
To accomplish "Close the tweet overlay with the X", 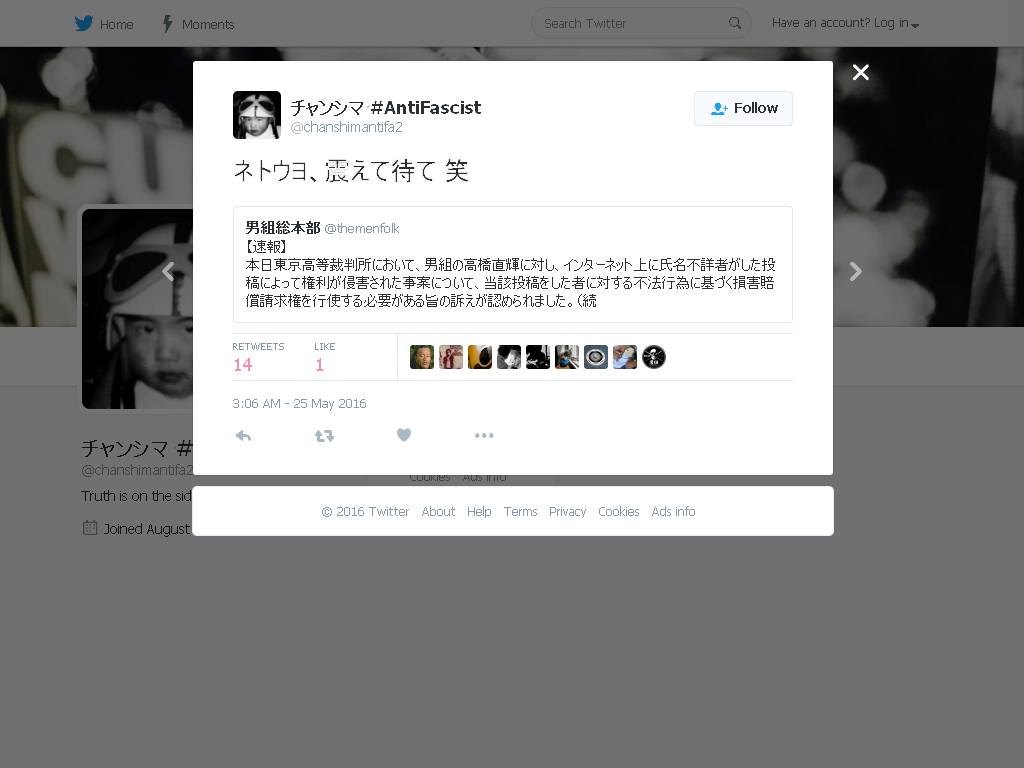I will pyautogui.click(x=861, y=72).
